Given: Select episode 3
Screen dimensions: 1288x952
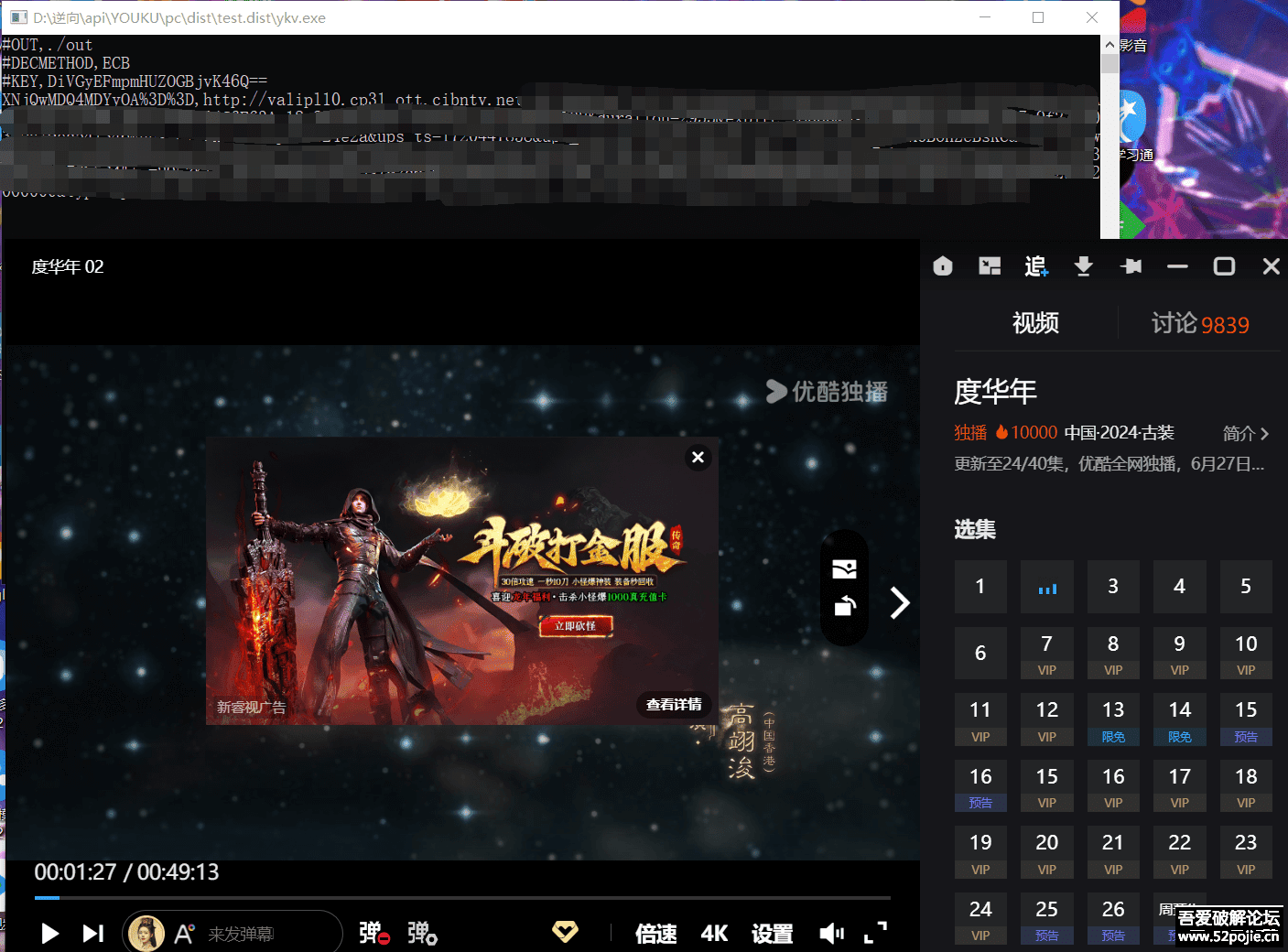Looking at the screenshot, I should [x=1113, y=587].
